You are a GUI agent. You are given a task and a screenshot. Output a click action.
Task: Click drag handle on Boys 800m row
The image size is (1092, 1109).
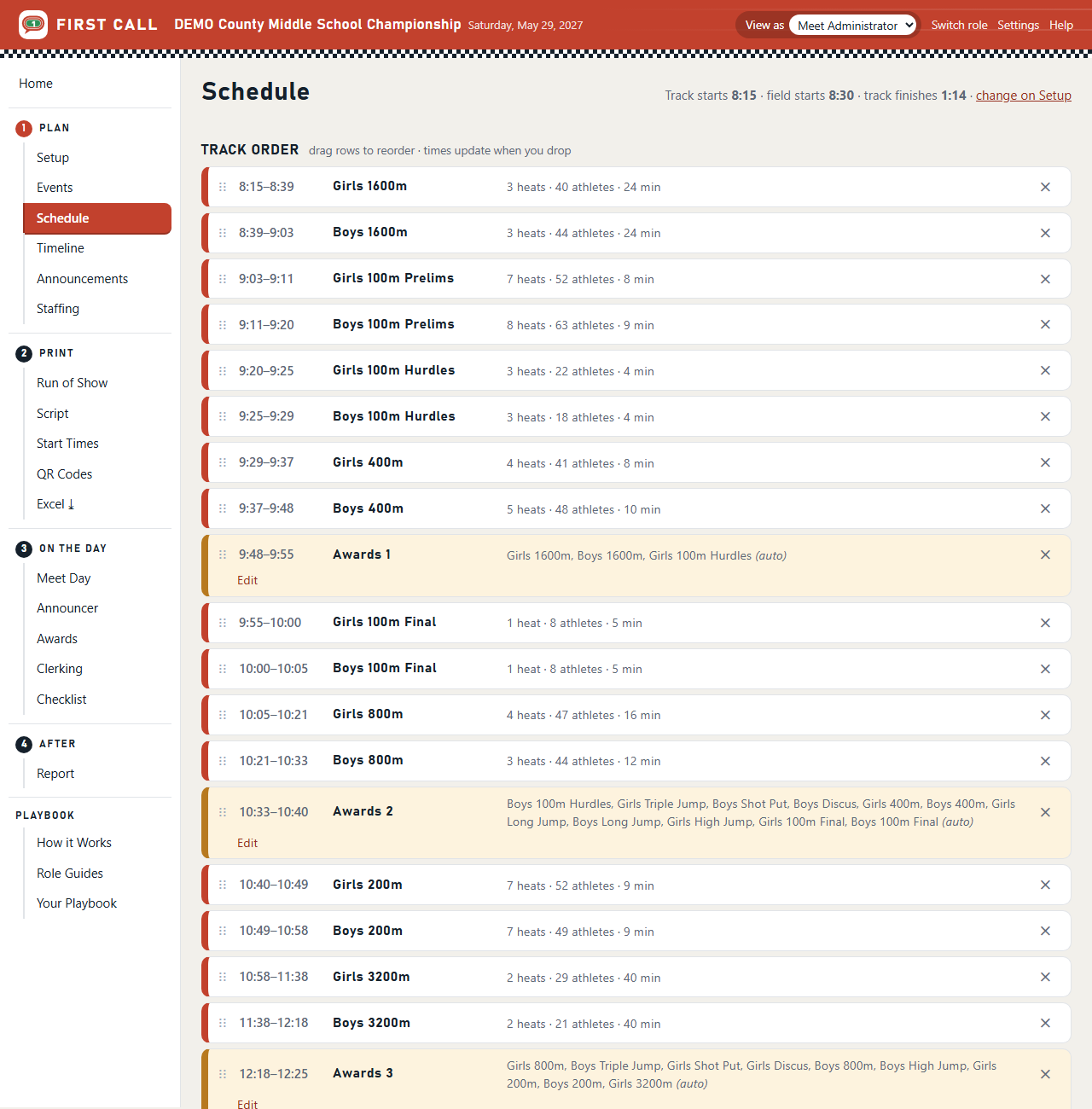(x=223, y=761)
